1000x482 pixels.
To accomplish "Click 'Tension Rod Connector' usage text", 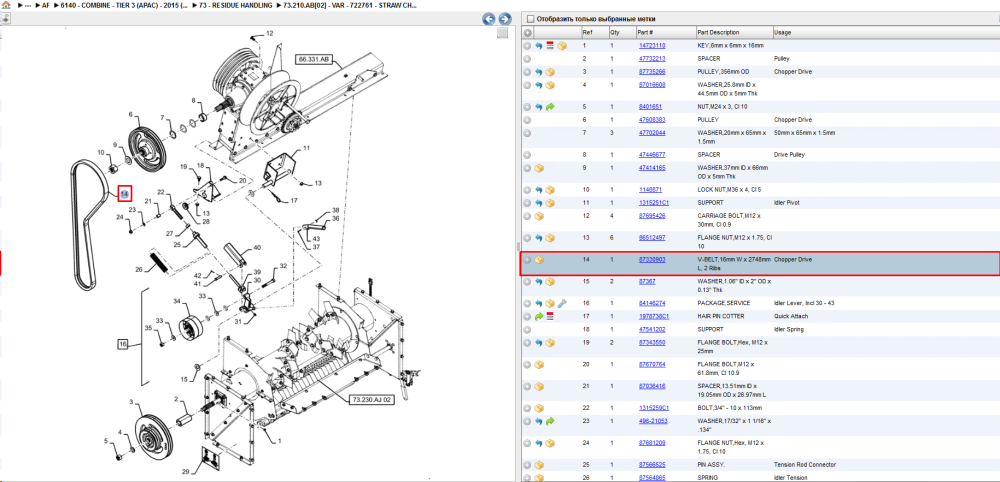I will (x=804, y=465).
